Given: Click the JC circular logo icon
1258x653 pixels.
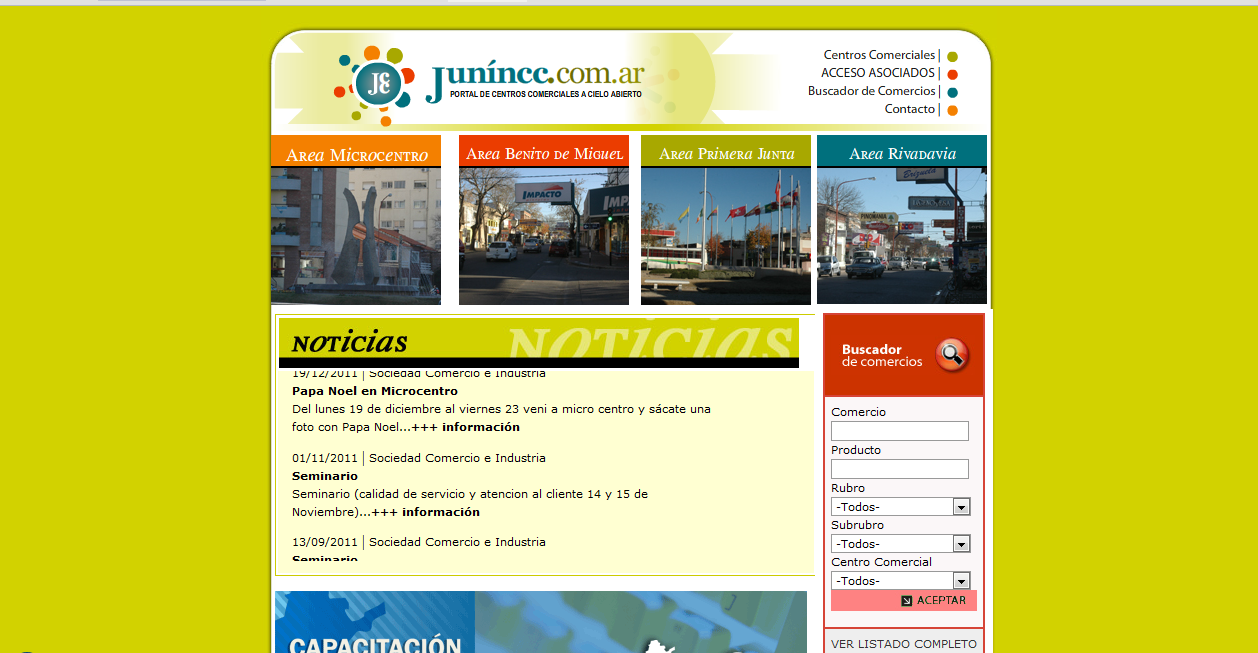Looking at the screenshot, I should click(379, 84).
